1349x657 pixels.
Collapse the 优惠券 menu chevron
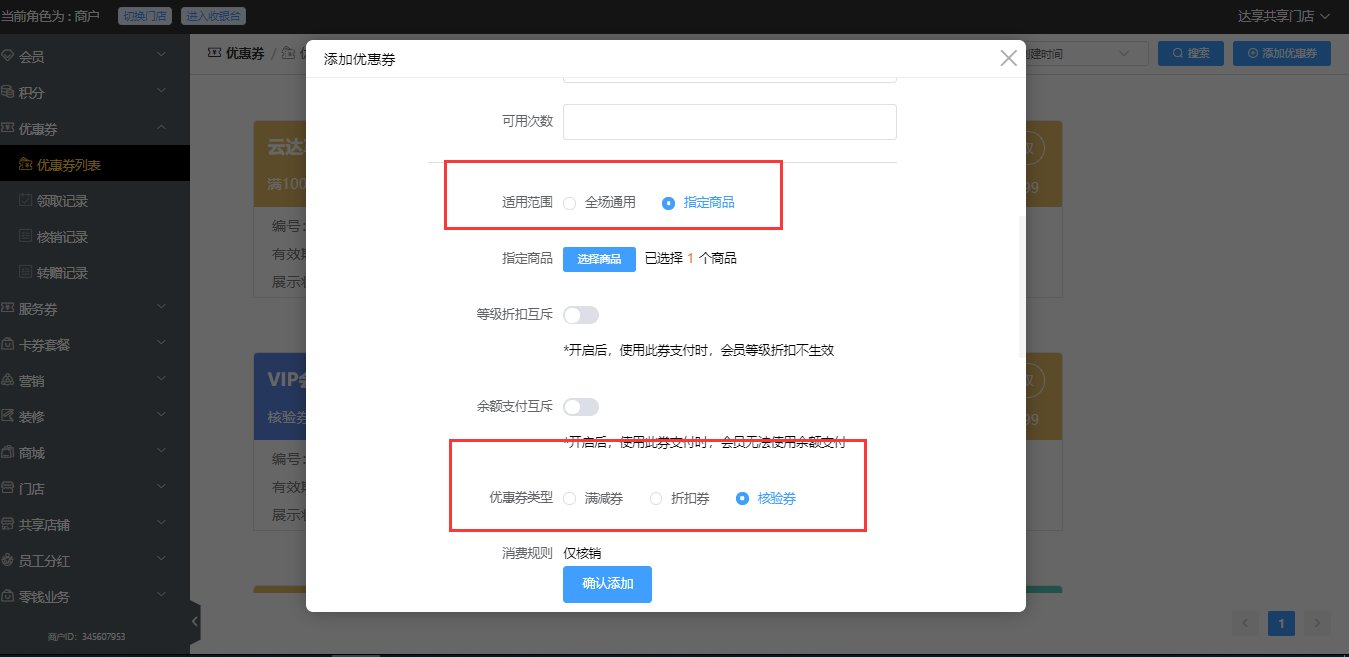click(162, 128)
